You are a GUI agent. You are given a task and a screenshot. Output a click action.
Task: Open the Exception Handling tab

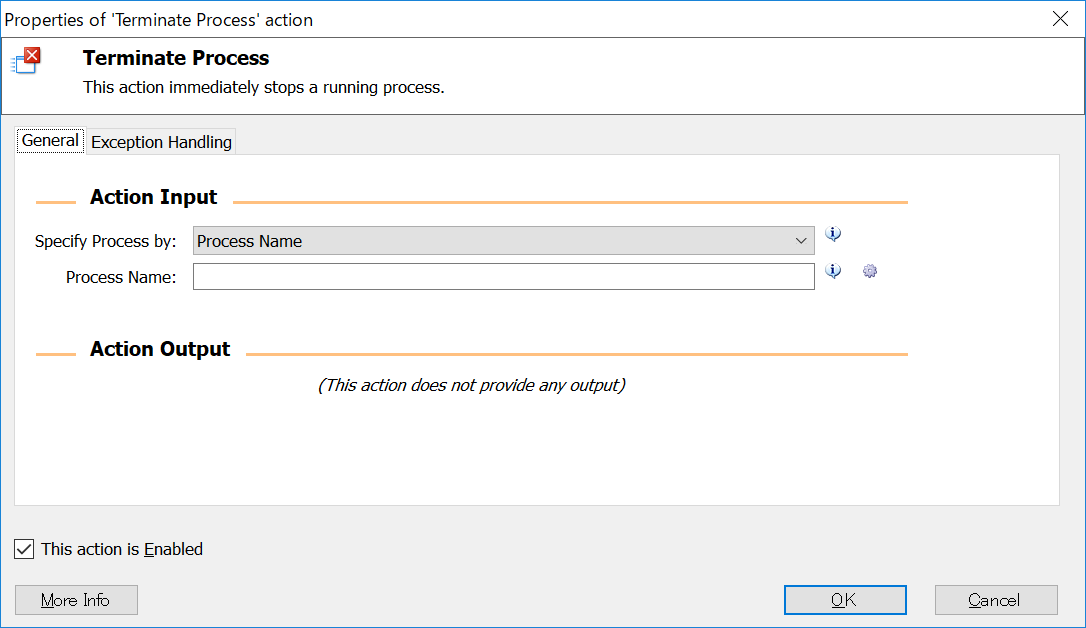(161, 142)
